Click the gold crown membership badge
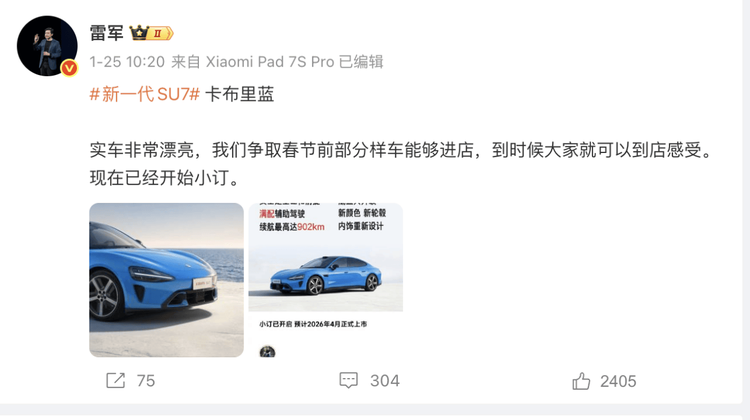750x420 pixels. pos(151,33)
